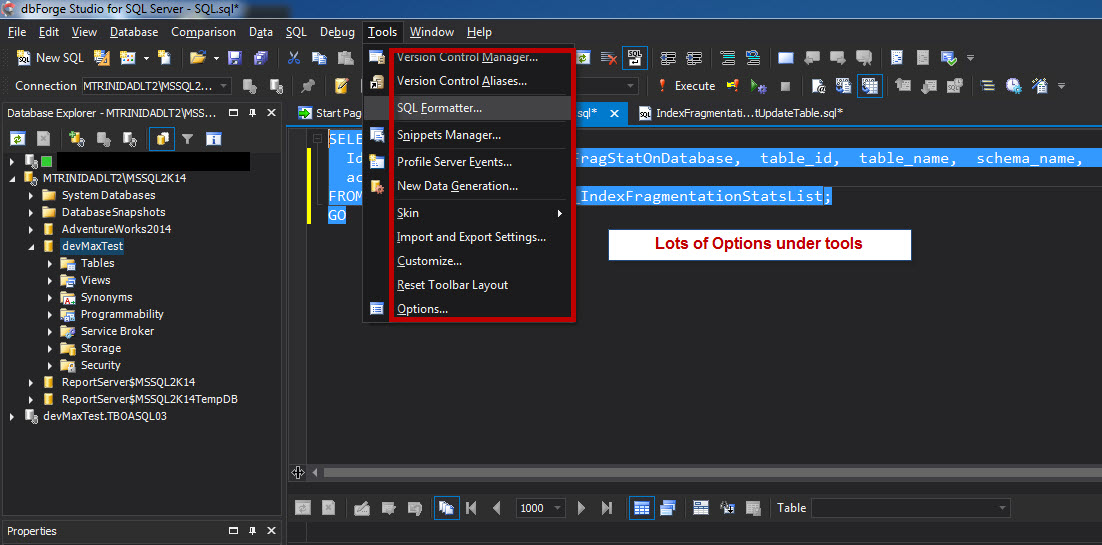Collapse the devMaxTest database node
The height and width of the screenshot is (545, 1102).
(31, 246)
